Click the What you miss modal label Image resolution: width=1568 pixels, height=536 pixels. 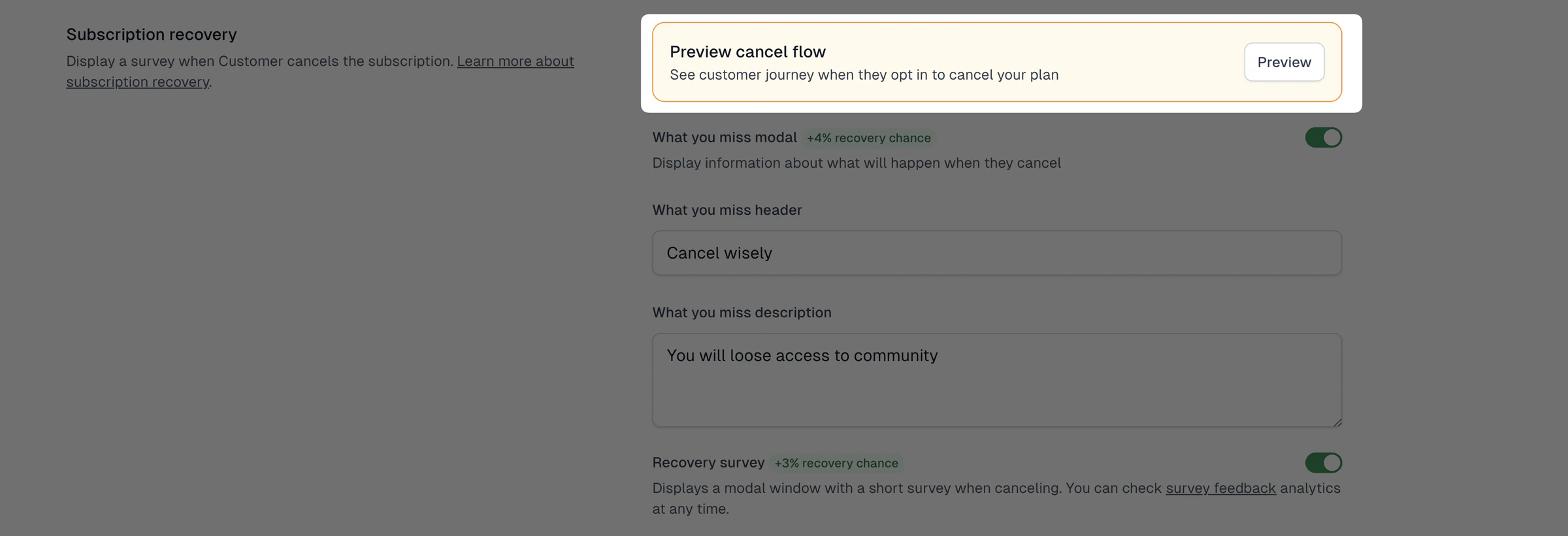pos(725,138)
